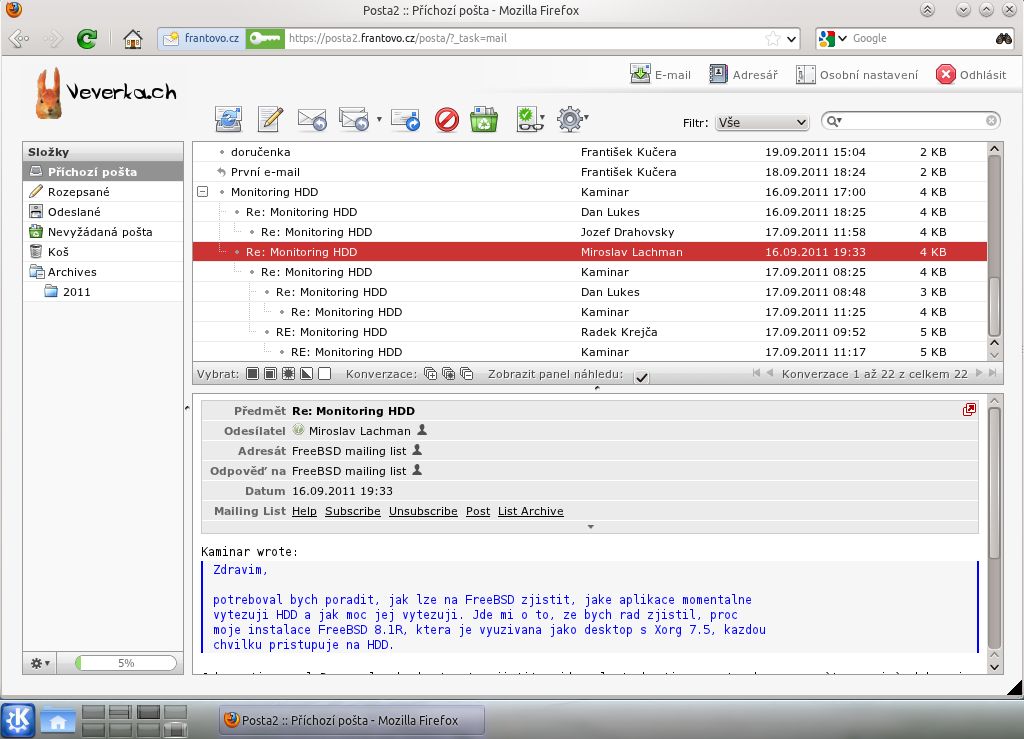Open the List Archive link
This screenshot has height=739, width=1024.
pos(530,511)
